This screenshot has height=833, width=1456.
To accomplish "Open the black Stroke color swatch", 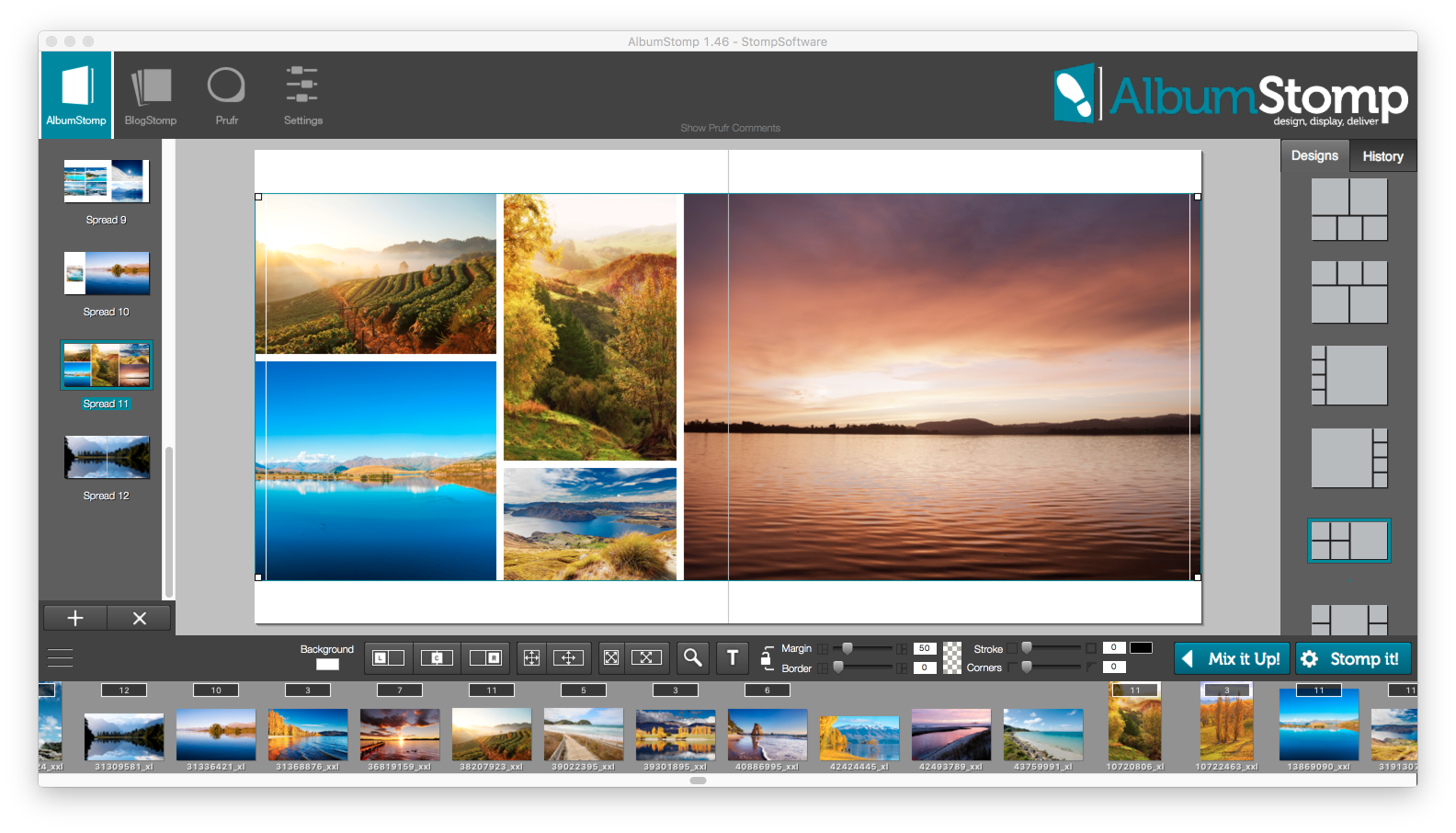I will point(1141,648).
